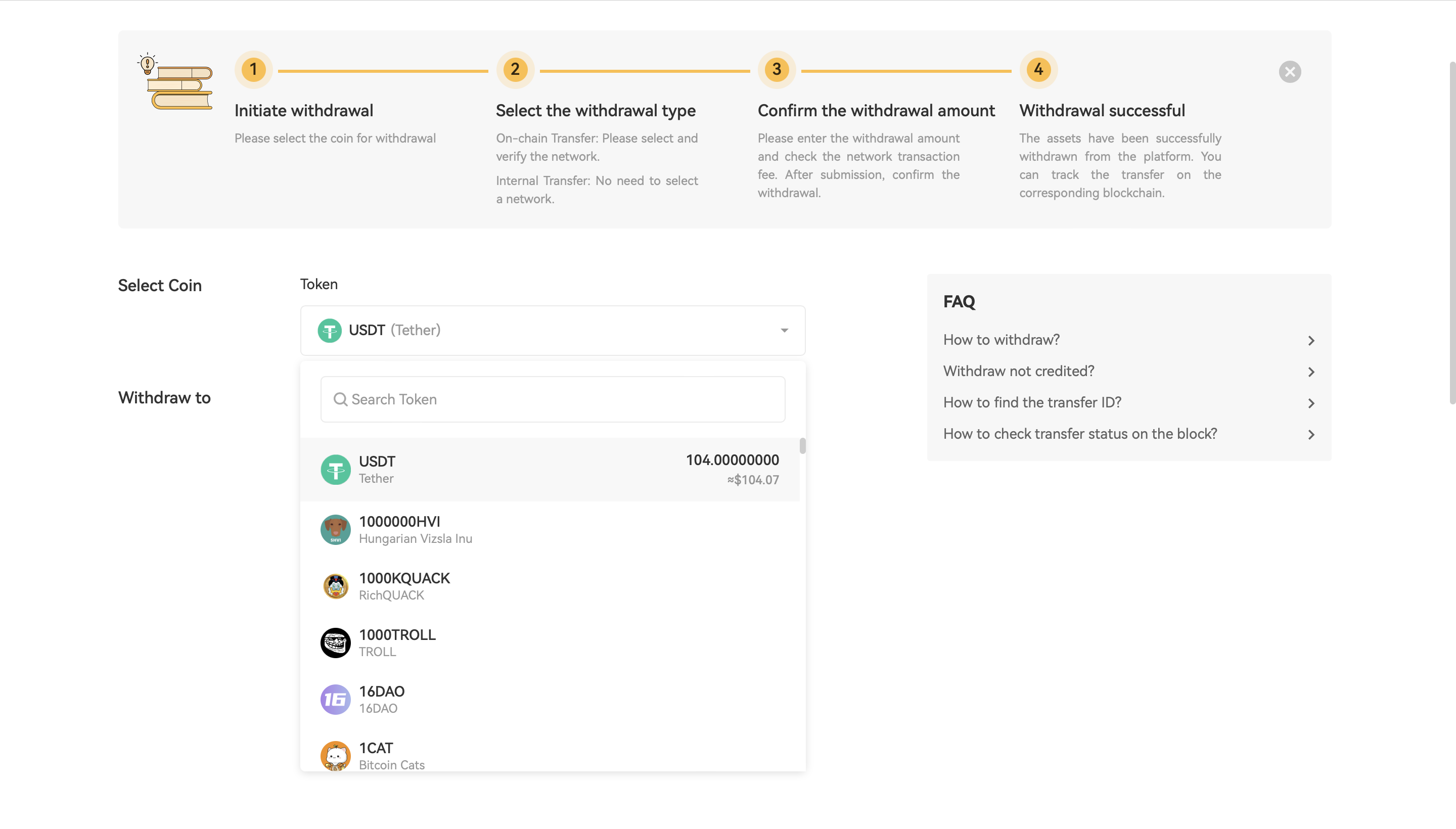This screenshot has height=829, width=1456.
Task: Select 1000000HVI Hungarian Vizsla Inu token
Action: coord(550,530)
